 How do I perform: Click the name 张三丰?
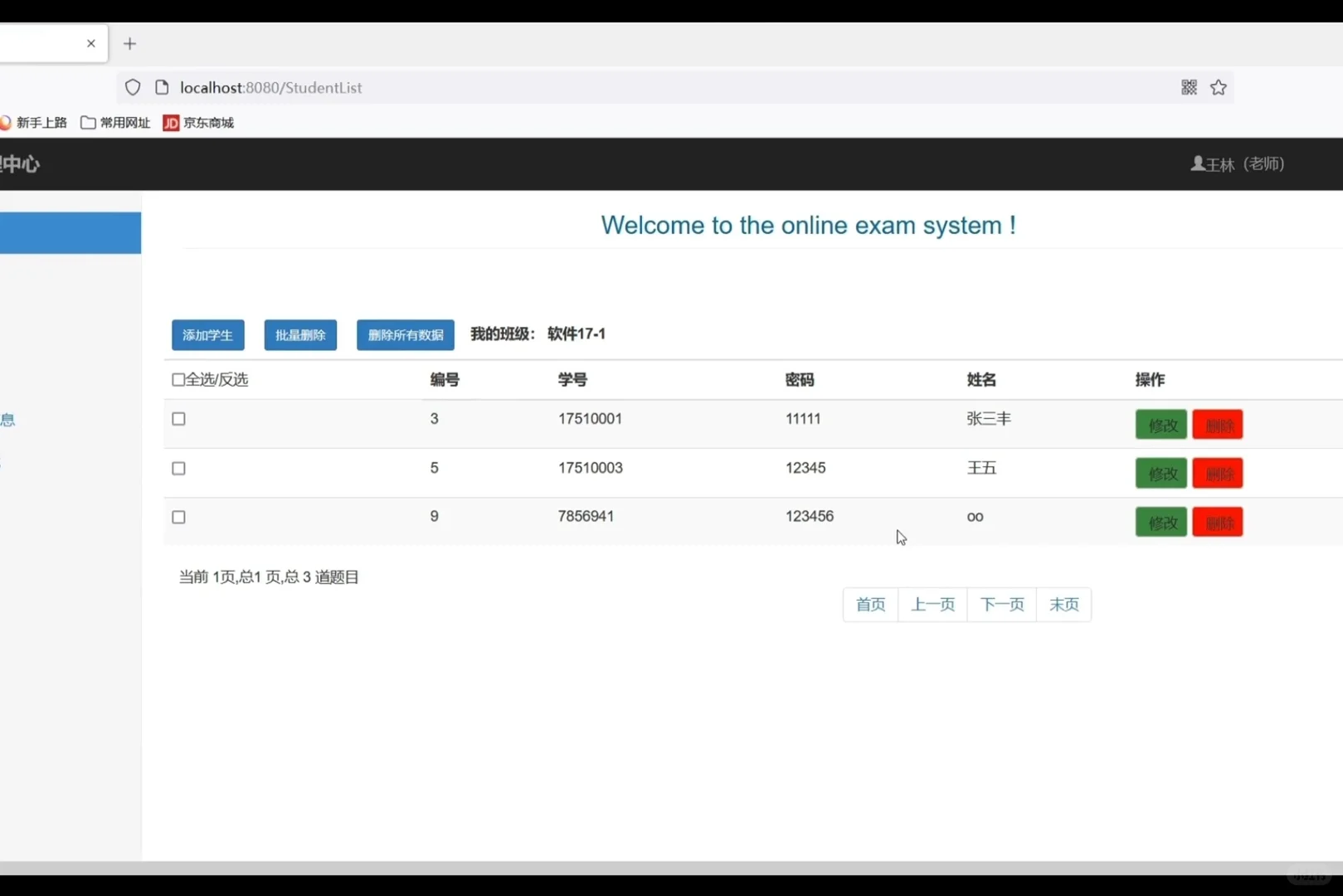[989, 419]
